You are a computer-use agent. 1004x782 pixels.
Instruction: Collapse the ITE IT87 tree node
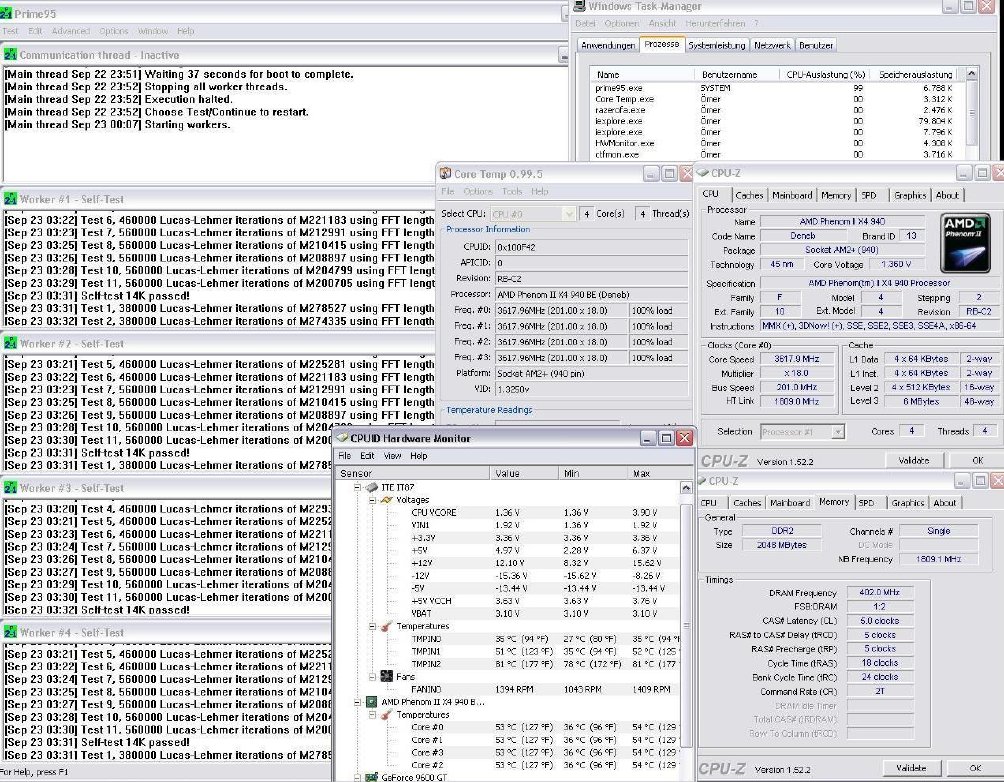(357, 487)
